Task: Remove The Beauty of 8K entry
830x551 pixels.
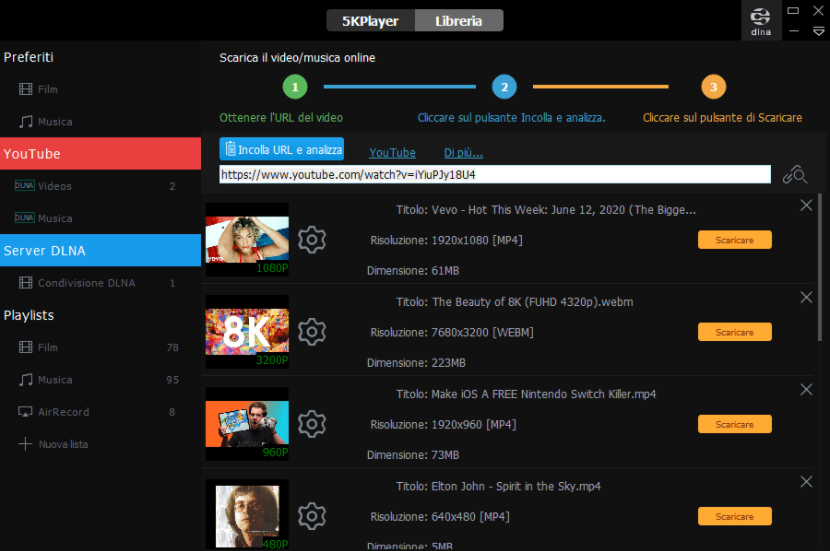Action: point(806,297)
